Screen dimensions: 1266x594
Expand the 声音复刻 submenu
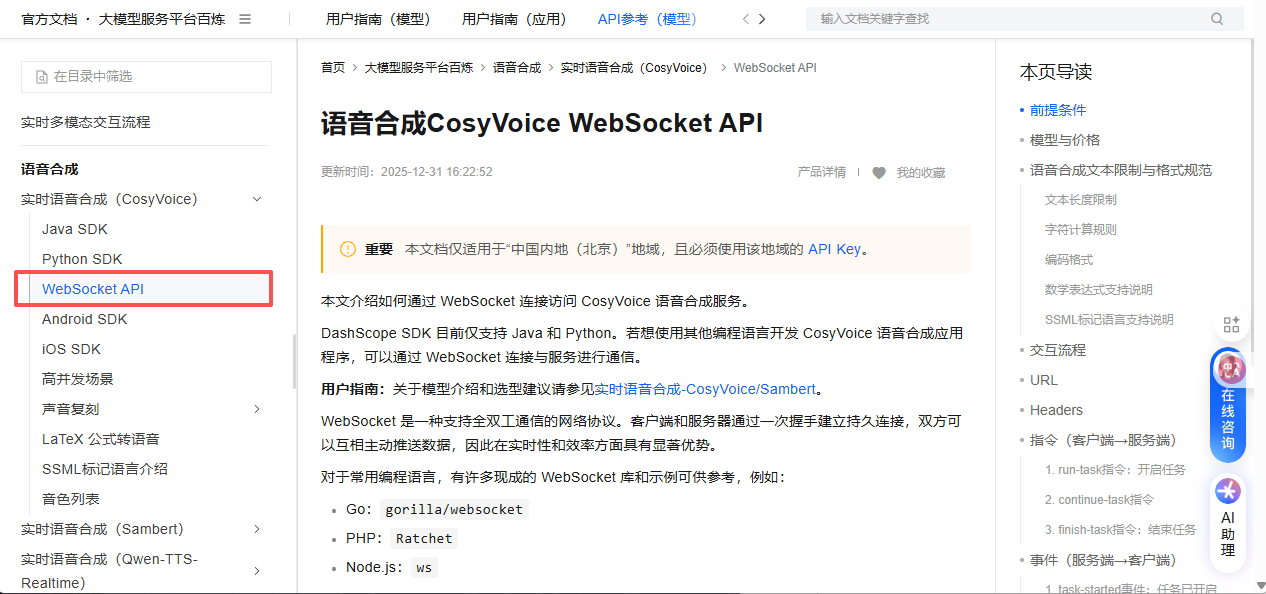click(257, 409)
